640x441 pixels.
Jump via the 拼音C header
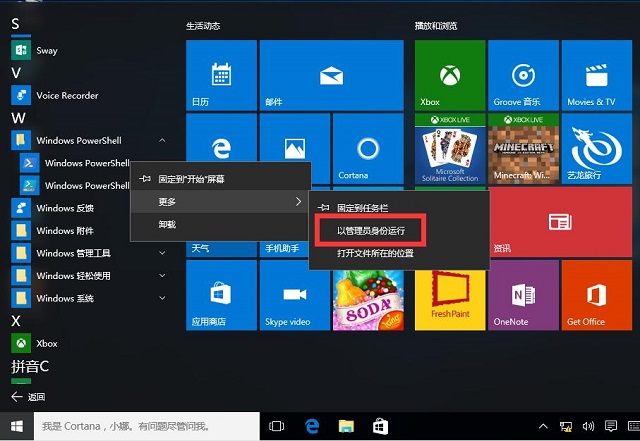30,366
